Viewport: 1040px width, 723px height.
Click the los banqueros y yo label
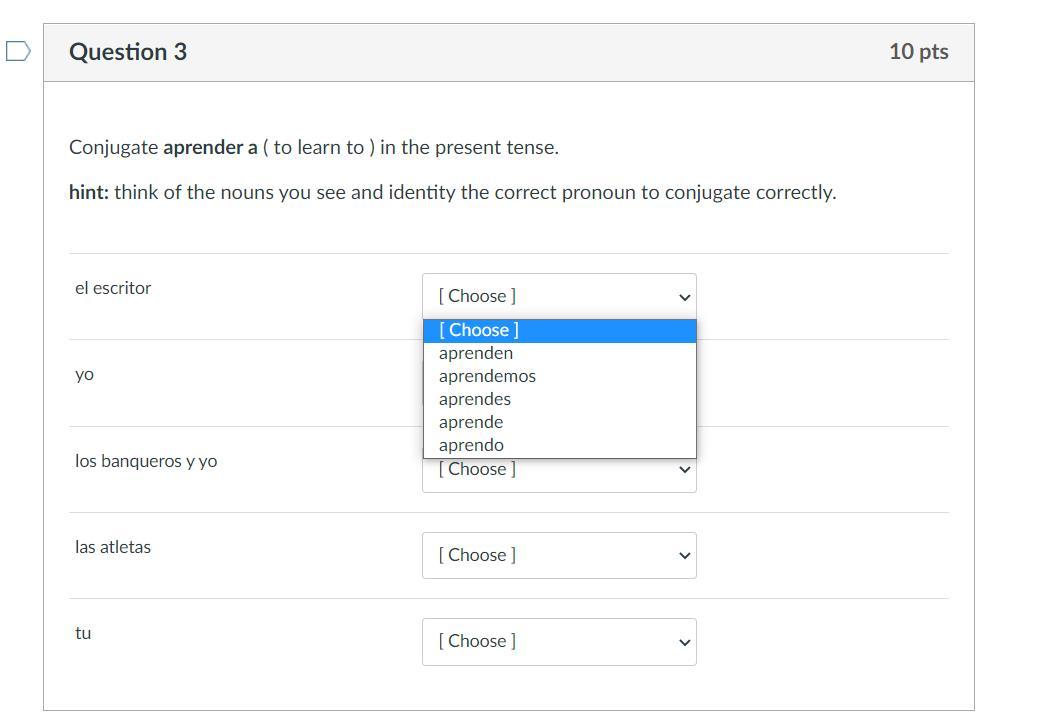[x=146, y=461]
